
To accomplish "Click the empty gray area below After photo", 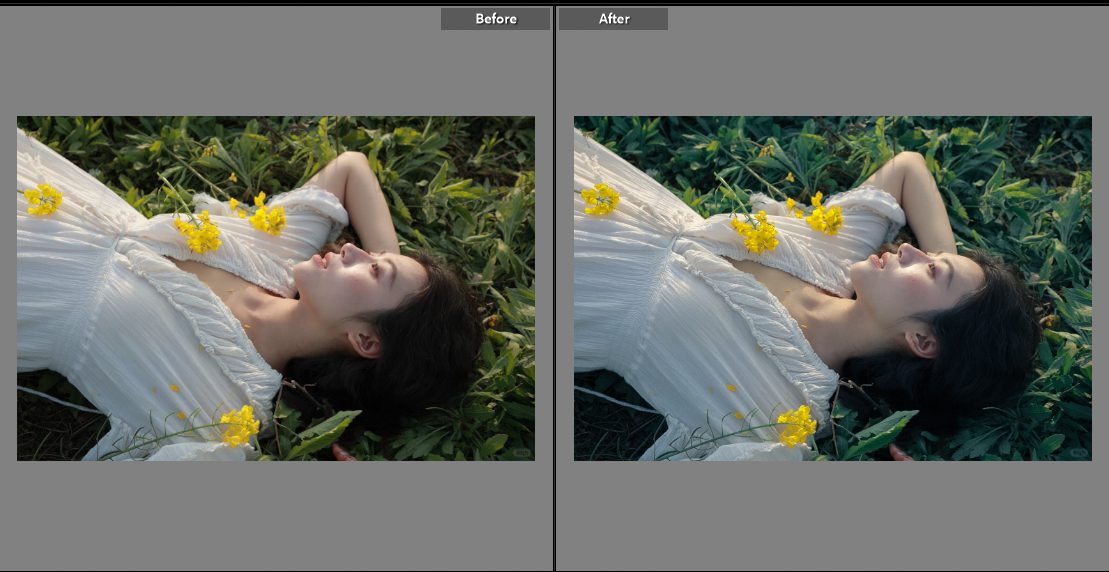I will [832, 515].
